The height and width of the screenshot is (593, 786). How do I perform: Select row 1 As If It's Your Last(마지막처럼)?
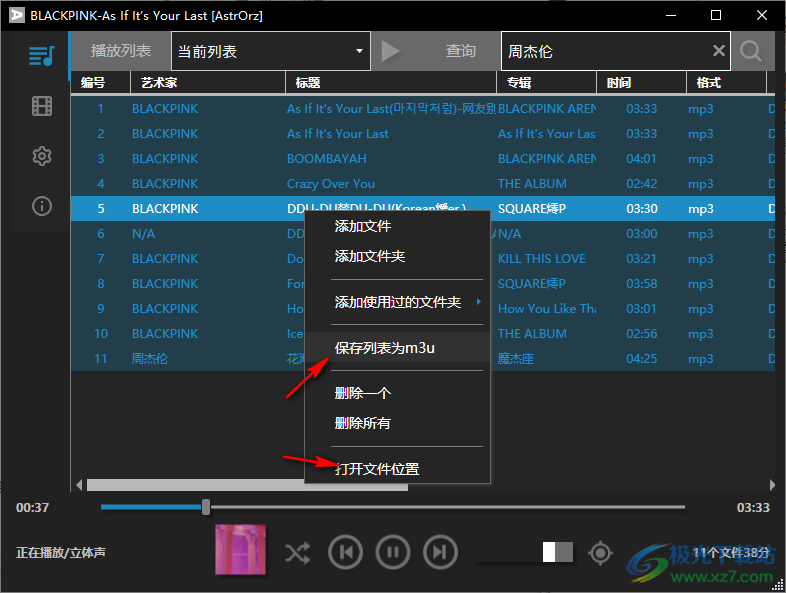423,108
